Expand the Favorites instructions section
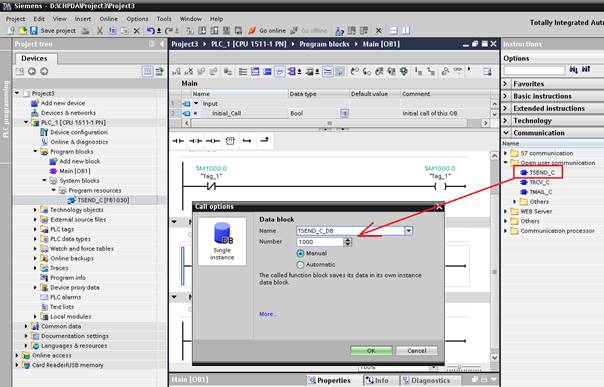 (x=506, y=84)
